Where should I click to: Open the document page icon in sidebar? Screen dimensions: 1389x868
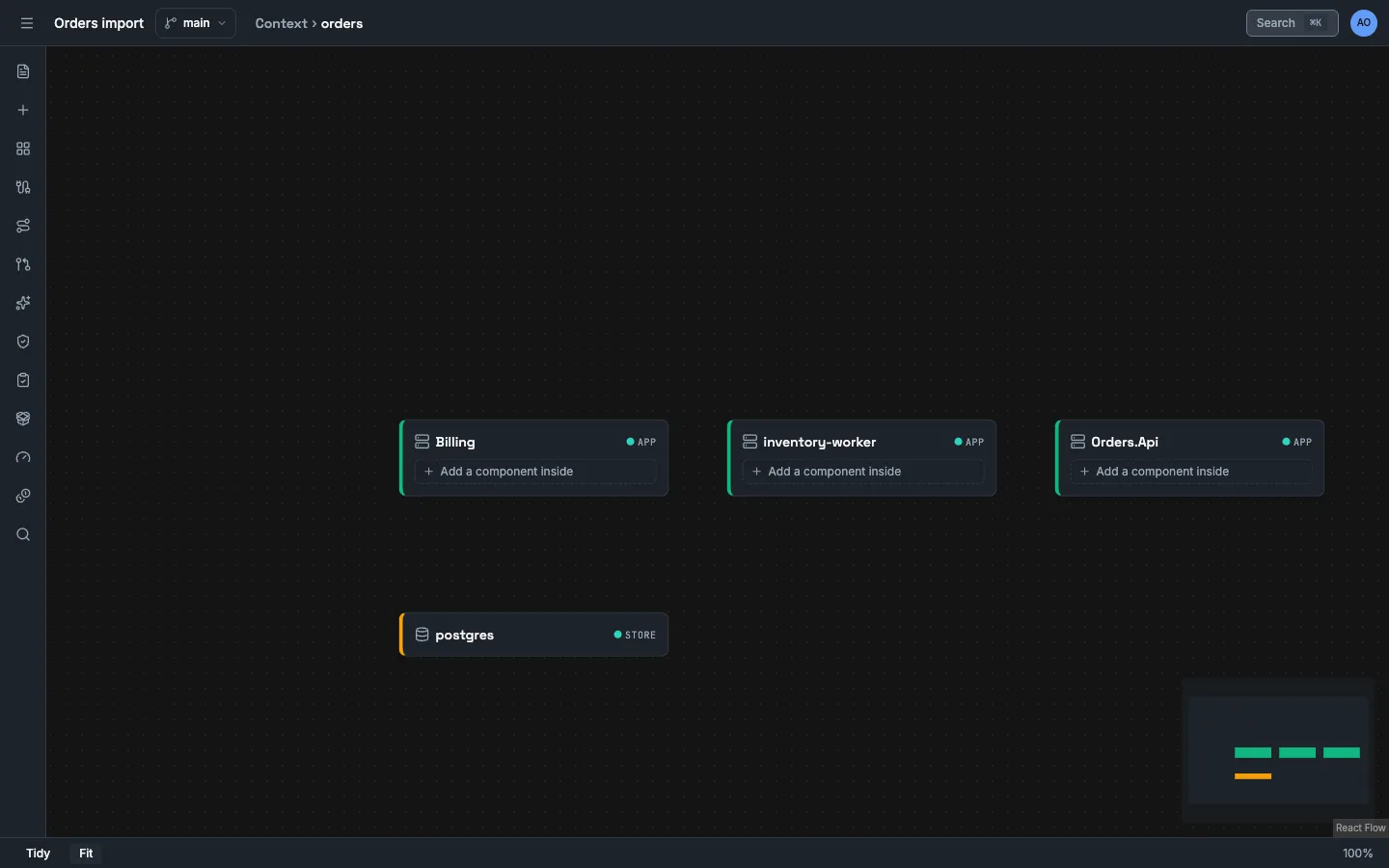[23, 71]
